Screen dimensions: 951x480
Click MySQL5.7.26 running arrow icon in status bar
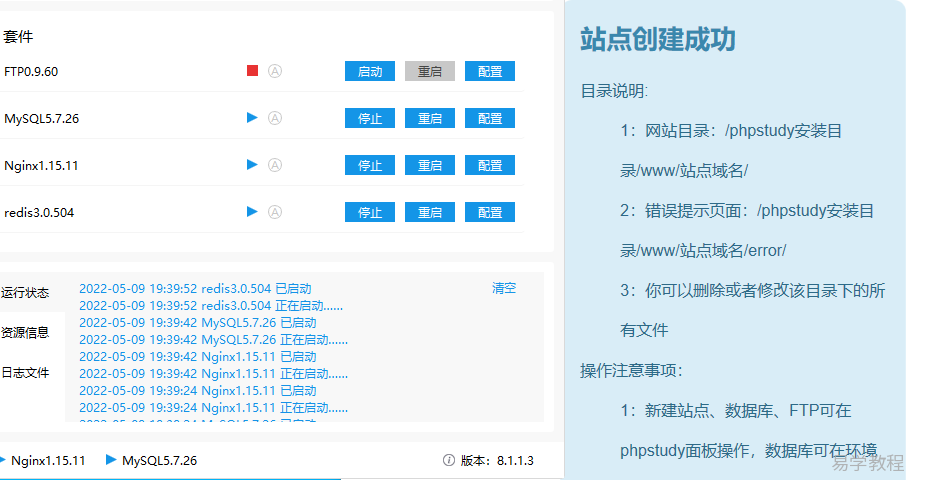click(x=110, y=460)
